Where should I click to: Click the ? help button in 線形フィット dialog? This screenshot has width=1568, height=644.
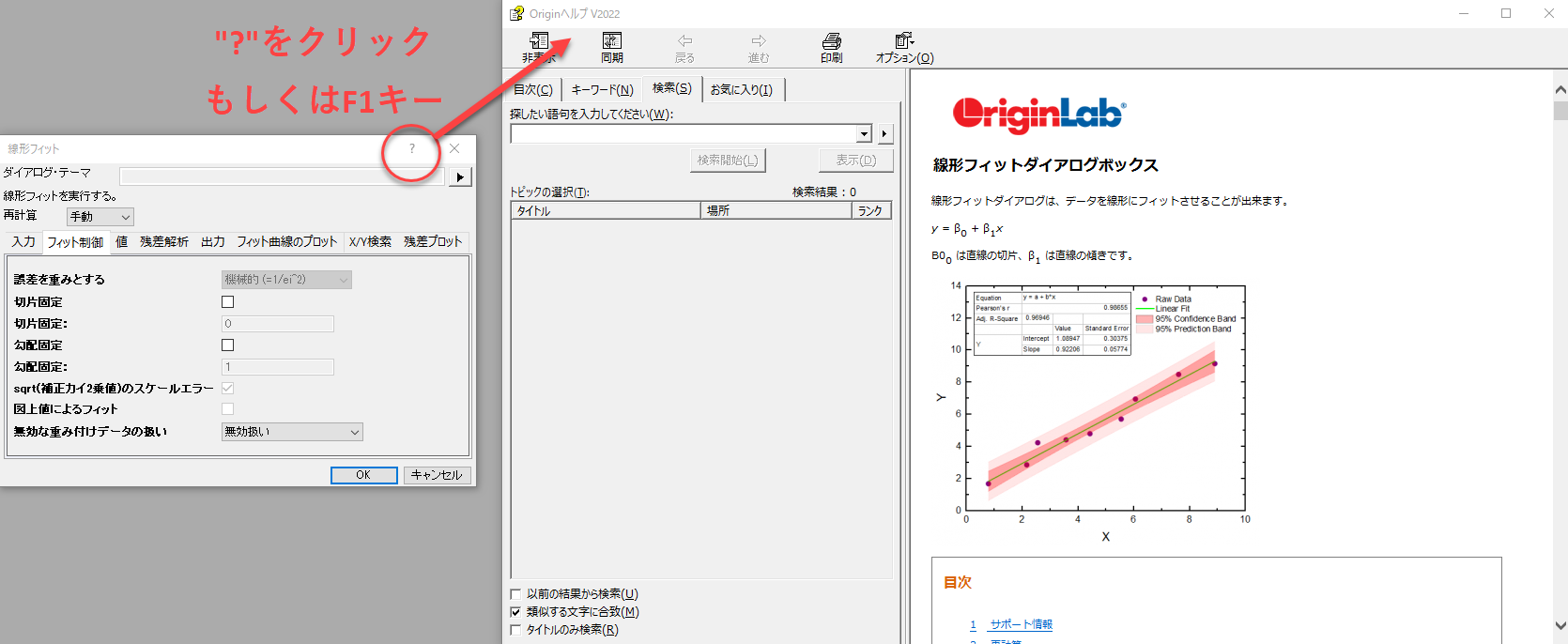[411, 148]
